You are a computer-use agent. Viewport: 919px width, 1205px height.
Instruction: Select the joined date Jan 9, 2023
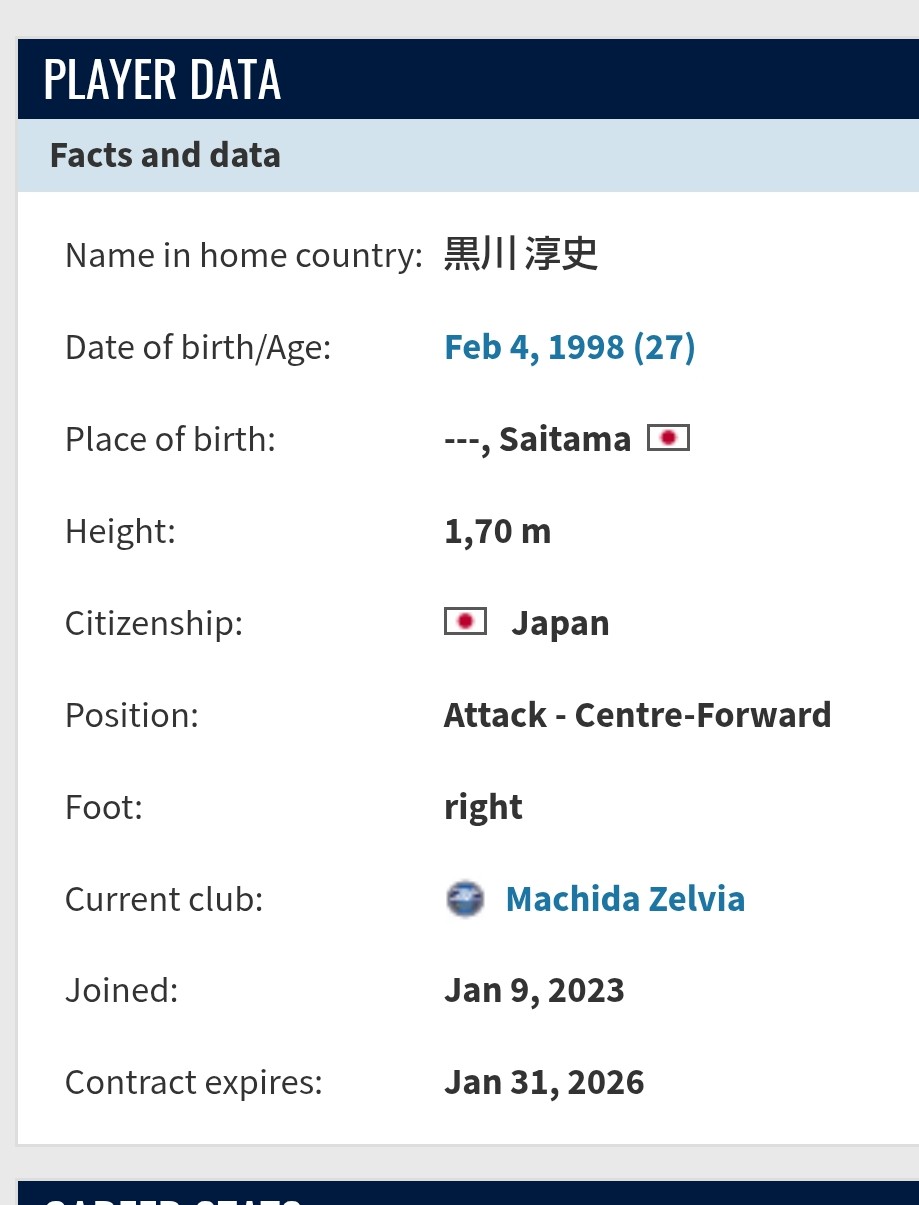click(x=534, y=991)
